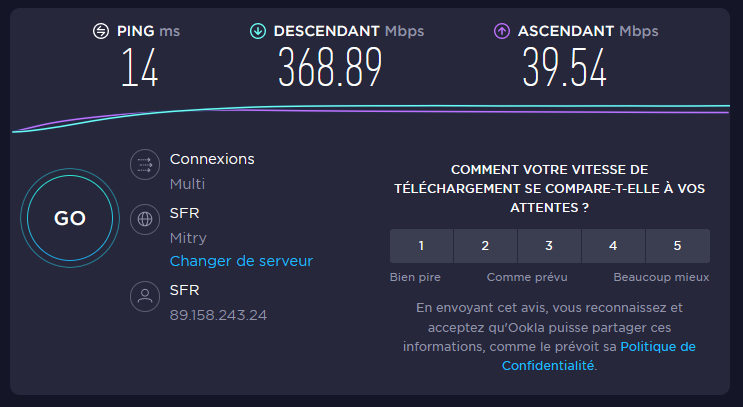Open the Changer de serveur link
This screenshot has width=743, height=407.
click(x=241, y=261)
